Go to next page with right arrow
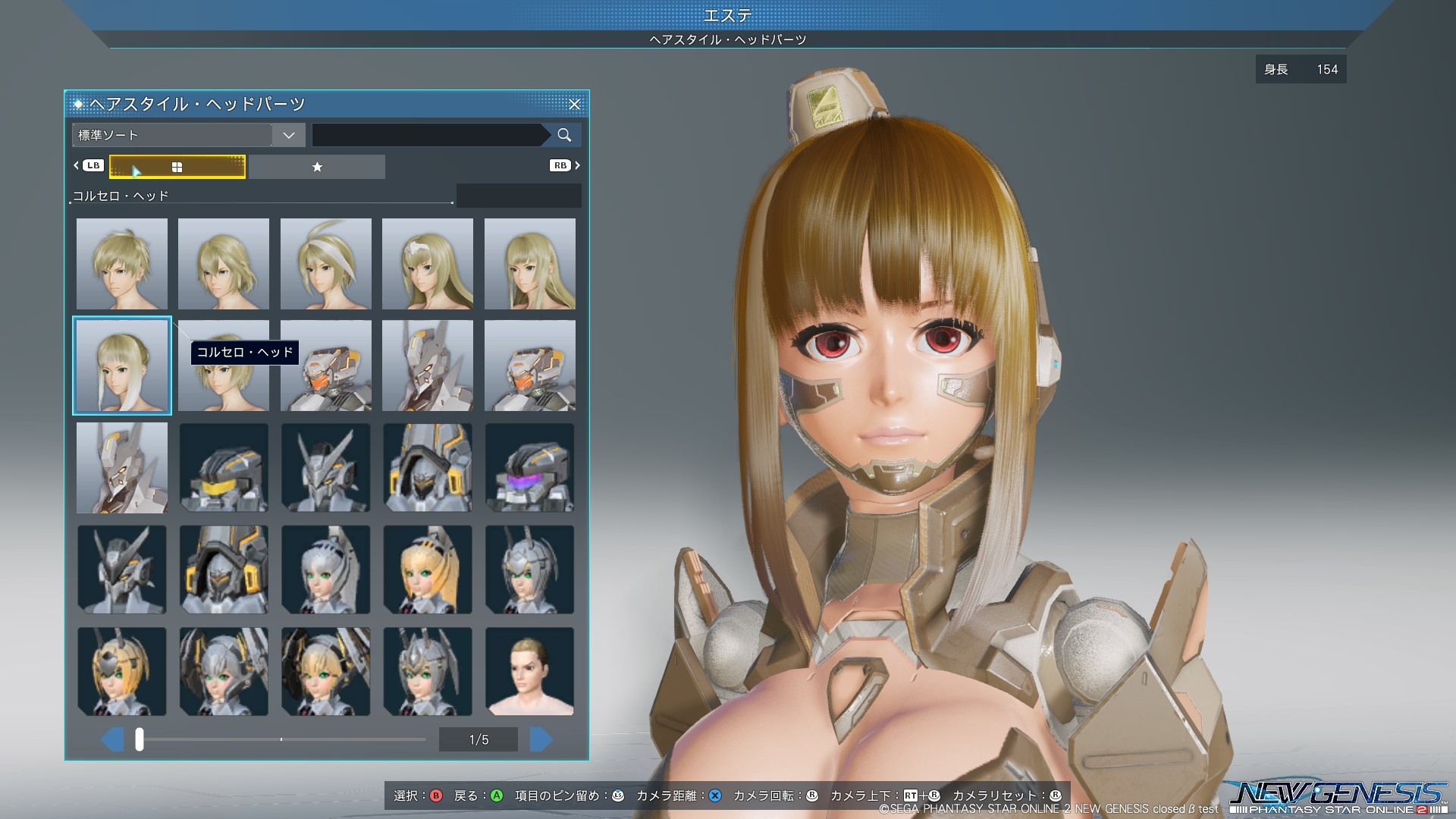The width and height of the screenshot is (1456, 819). tap(541, 739)
